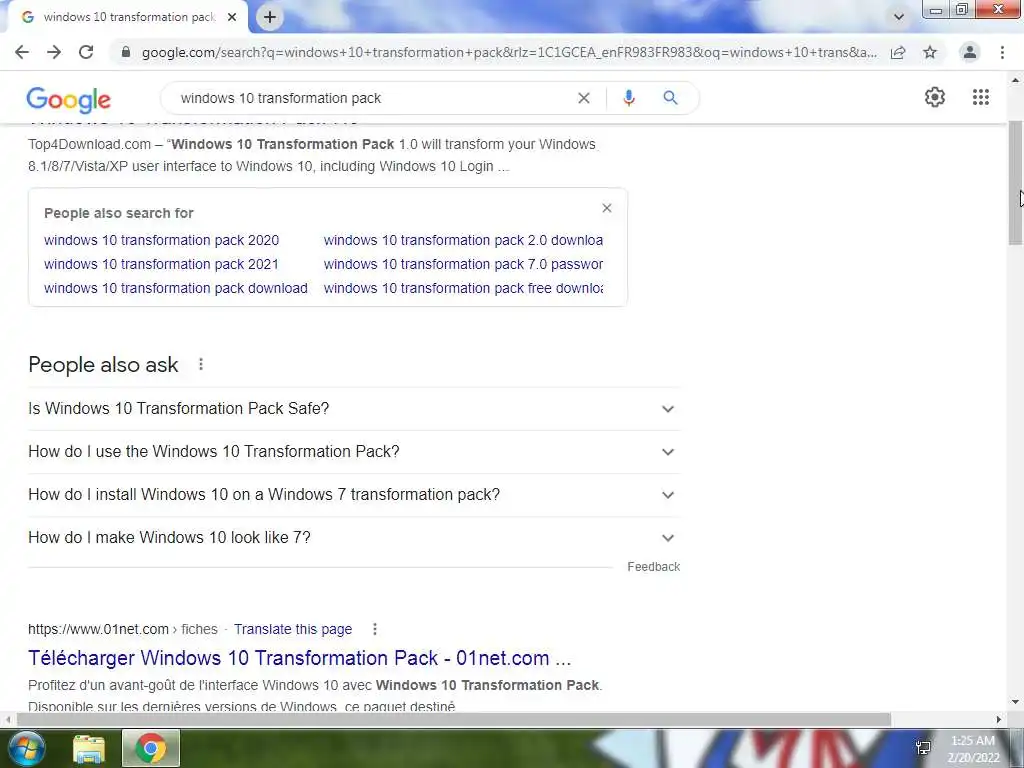Expand How do I install Windows 10 on Windows 7 question
This screenshot has width=1024, height=768.
354,495
